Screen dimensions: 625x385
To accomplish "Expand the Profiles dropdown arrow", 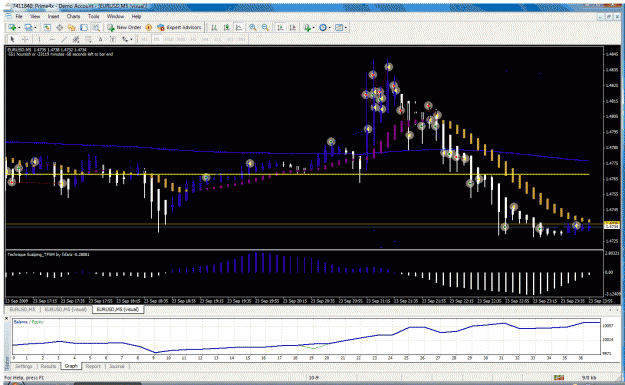I will (35, 28).
